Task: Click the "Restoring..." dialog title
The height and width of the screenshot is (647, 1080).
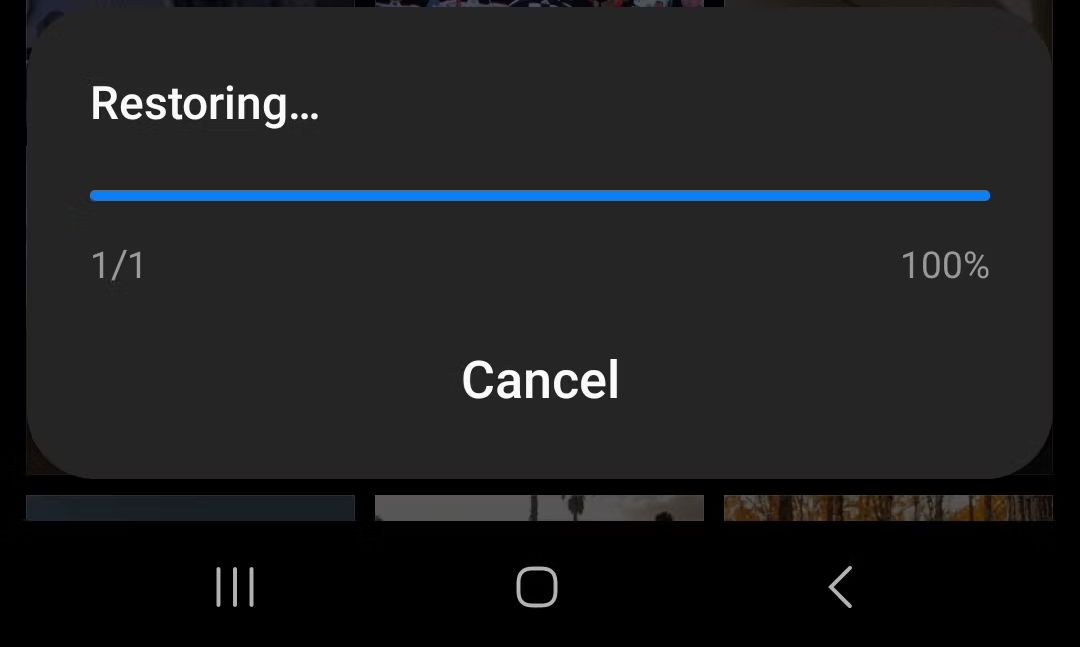Action: point(205,104)
